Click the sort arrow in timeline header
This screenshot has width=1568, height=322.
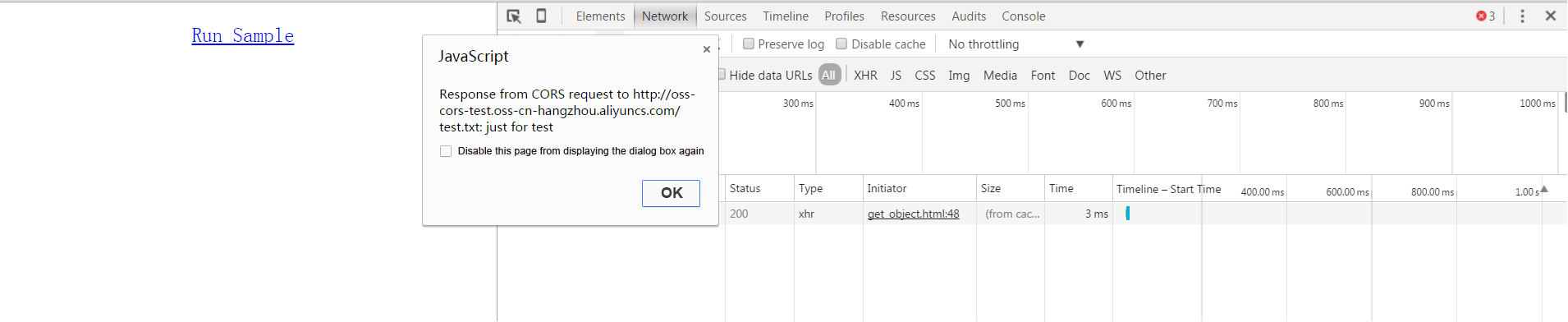pos(1544,189)
